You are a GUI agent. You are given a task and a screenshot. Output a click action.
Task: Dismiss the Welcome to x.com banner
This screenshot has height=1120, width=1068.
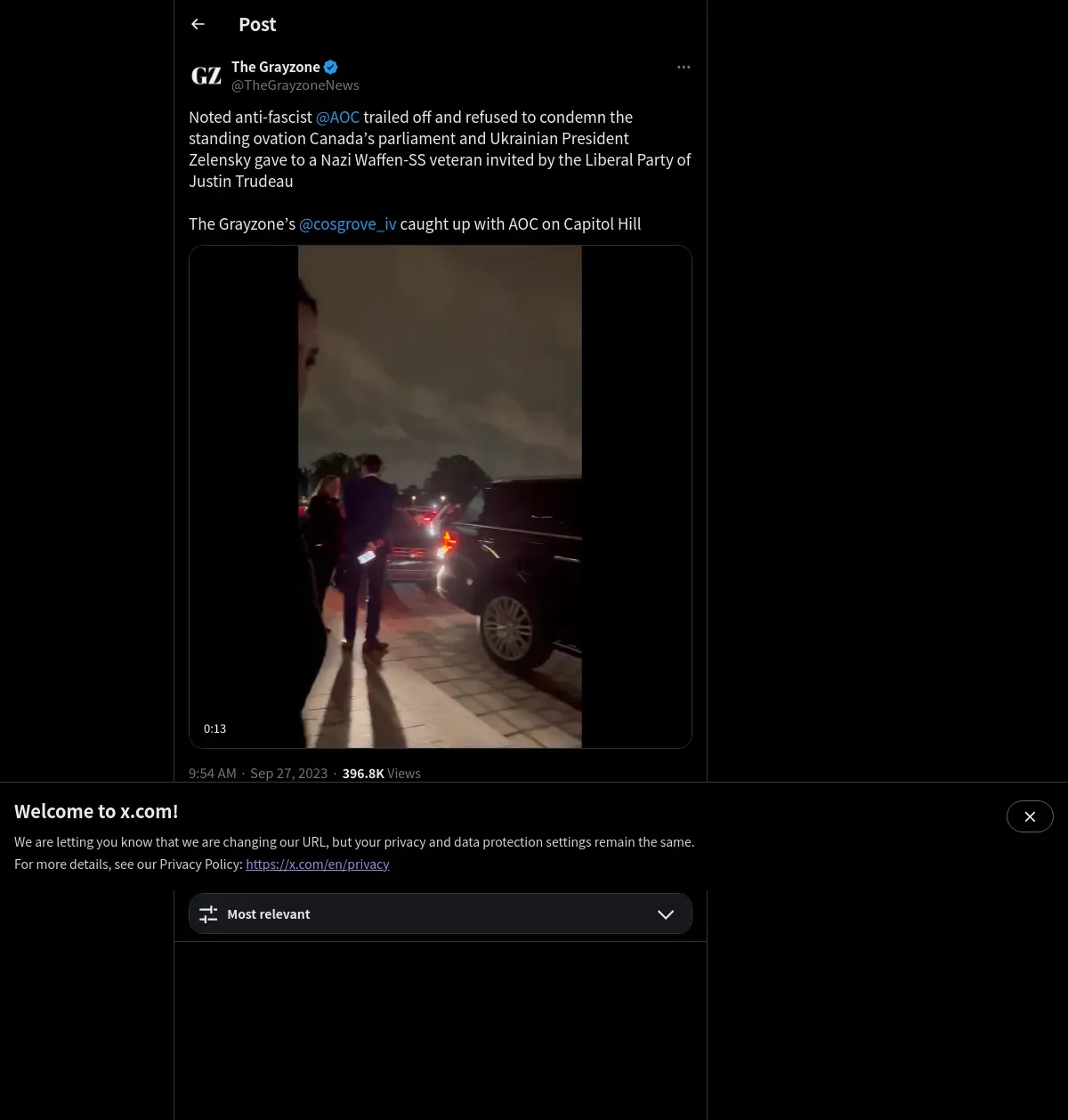[1030, 816]
